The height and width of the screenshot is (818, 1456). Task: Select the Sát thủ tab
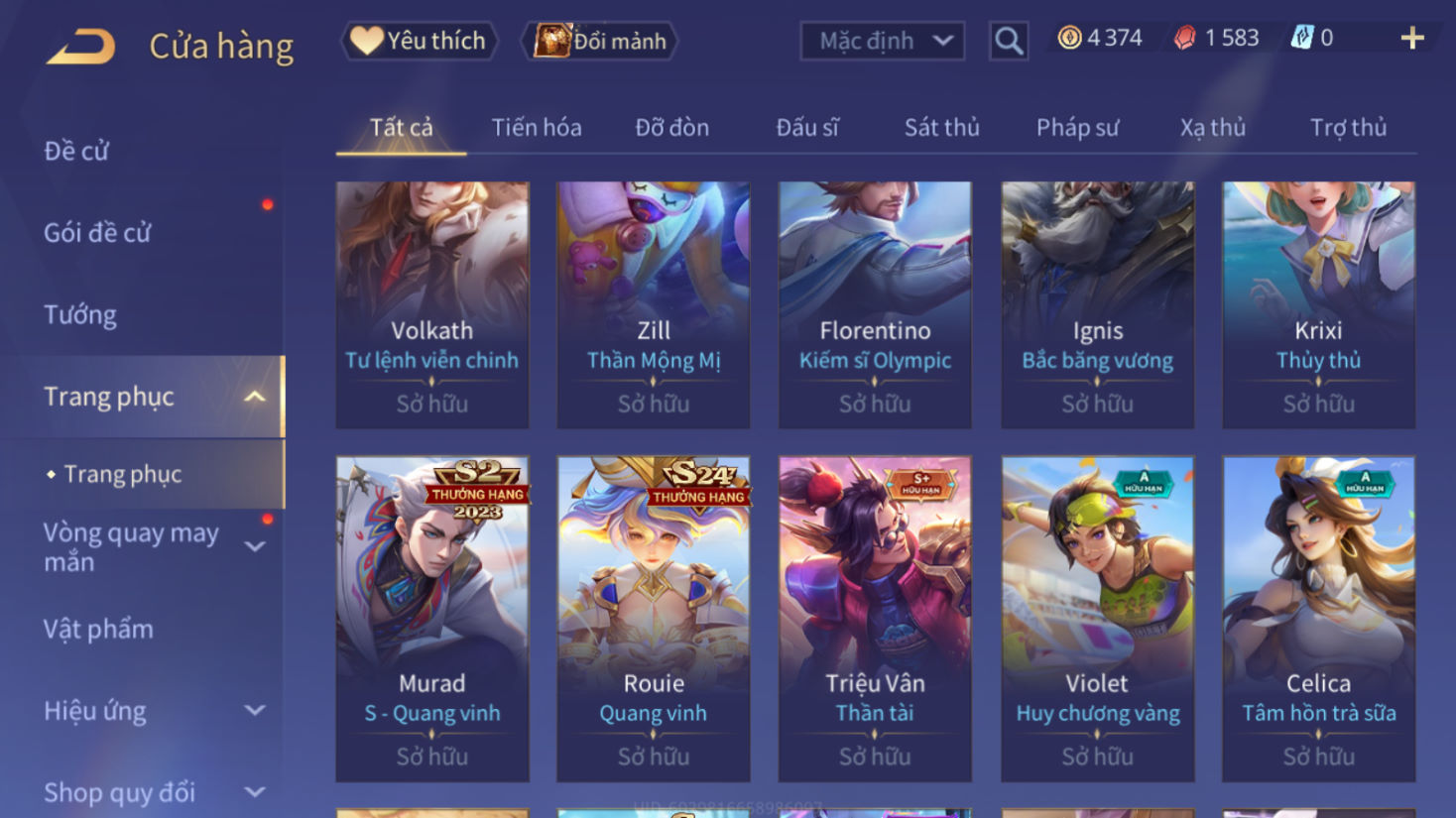click(x=941, y=128)
